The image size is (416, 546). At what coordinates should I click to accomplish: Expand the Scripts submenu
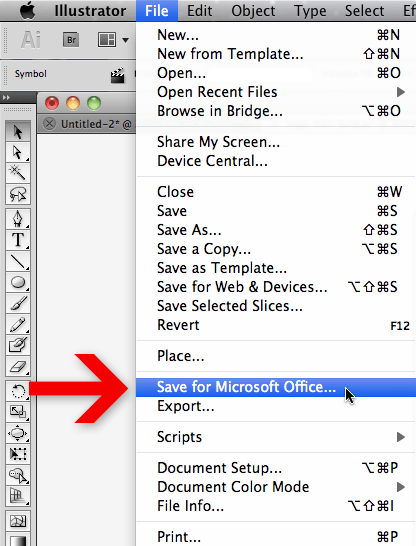(x=276, y=437)
